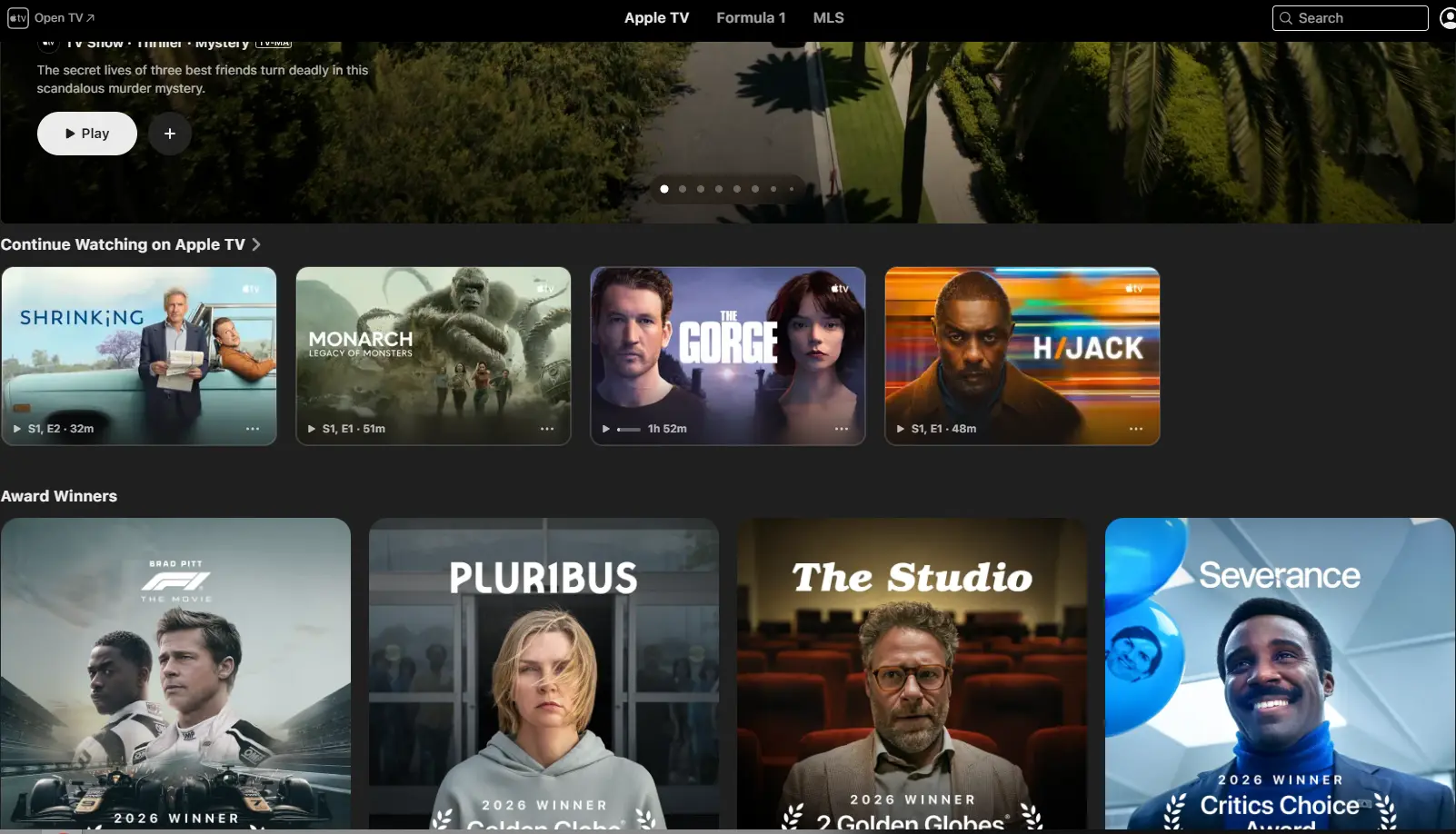Image resolution: width=1456 pixels, height=834 pixels.
Task: Click the "S1, E2 · 32m" label on Shrinking
Action: (61, 429)
